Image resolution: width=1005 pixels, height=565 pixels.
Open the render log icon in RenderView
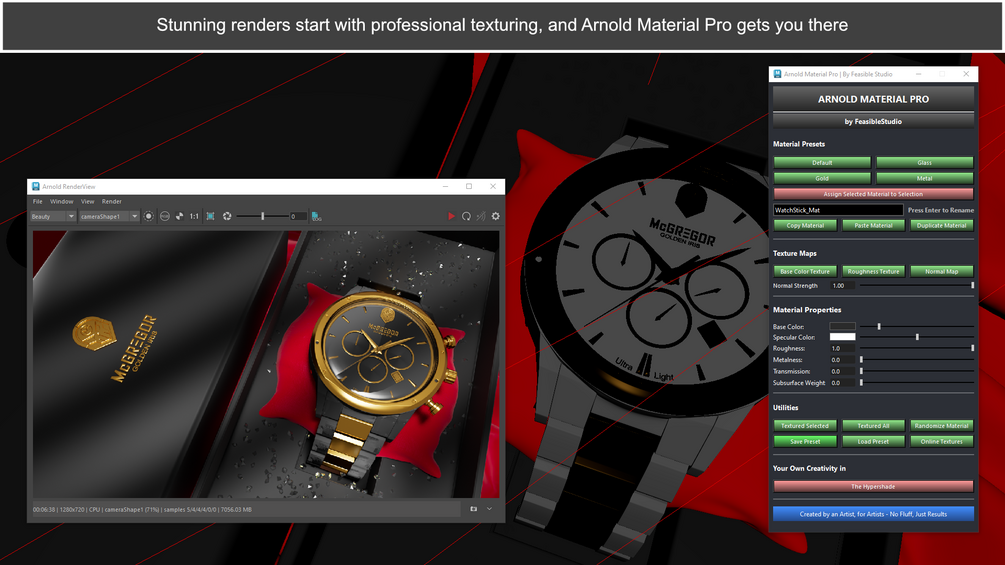coord(316,217)
